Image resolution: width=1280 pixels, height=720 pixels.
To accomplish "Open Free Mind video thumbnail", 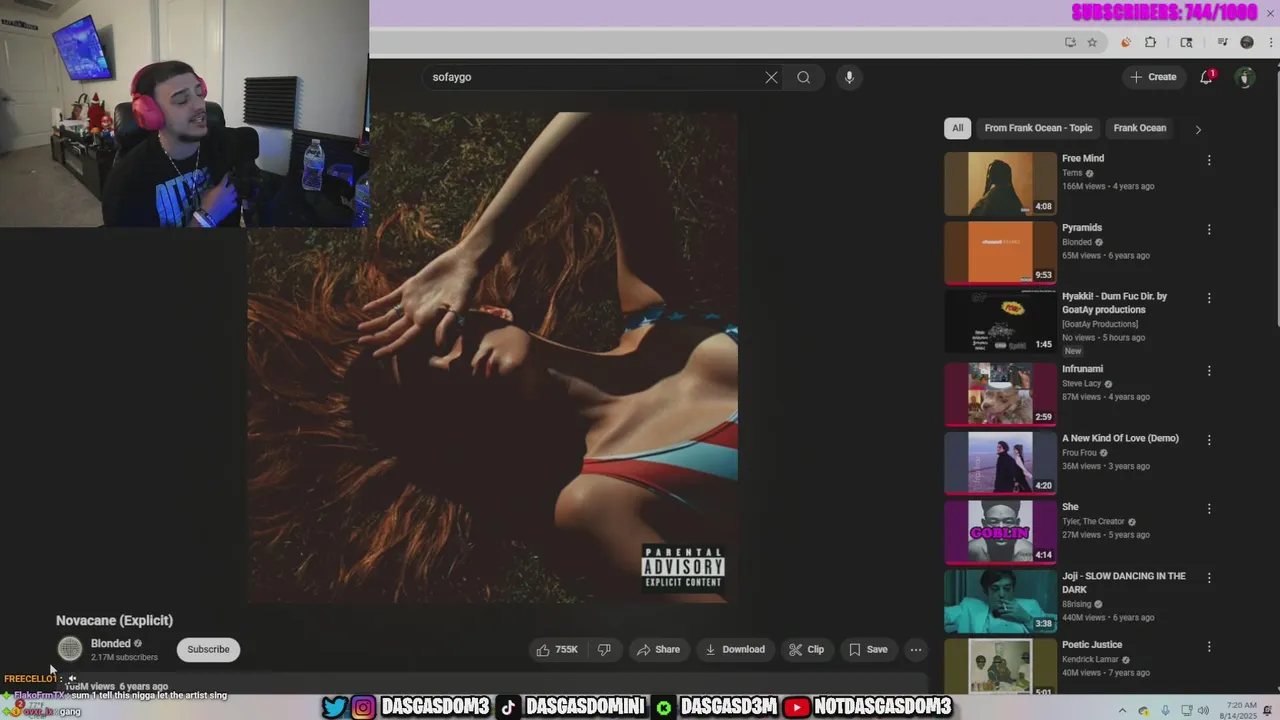I will 1000,184.
